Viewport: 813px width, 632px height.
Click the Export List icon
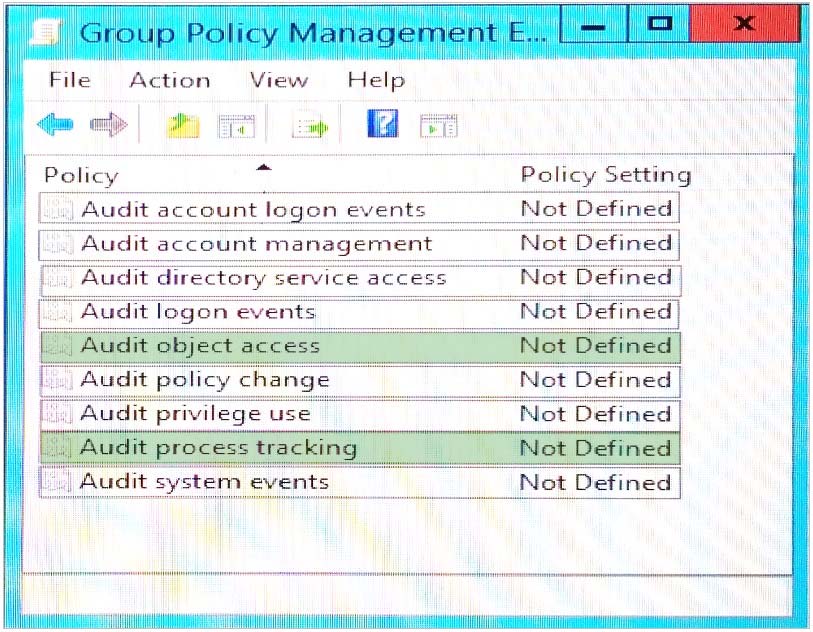[310, 127]
